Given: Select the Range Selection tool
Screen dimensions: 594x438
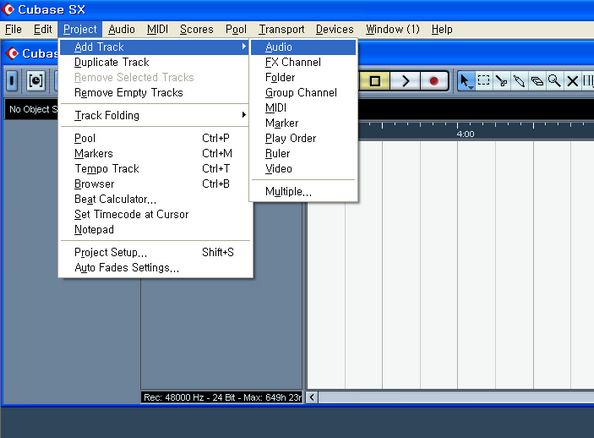Looking at the screenshot, I should (483, 81).
